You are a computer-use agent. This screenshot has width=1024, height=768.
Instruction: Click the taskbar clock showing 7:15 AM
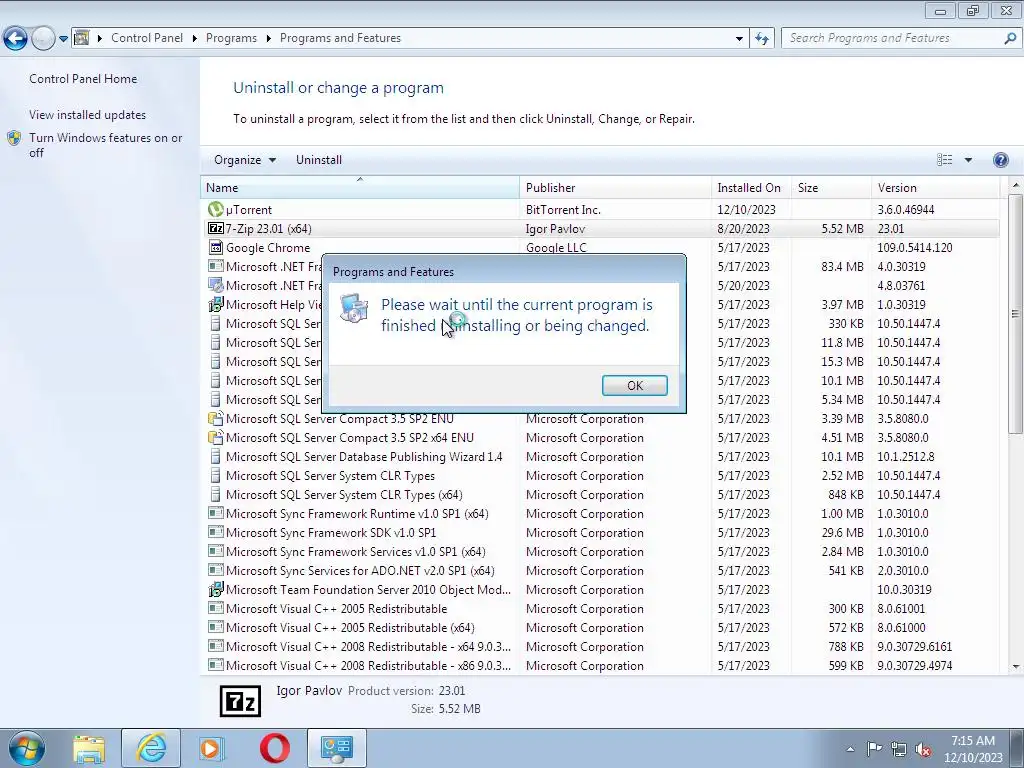pyautogui.click(x=972, y=749)
